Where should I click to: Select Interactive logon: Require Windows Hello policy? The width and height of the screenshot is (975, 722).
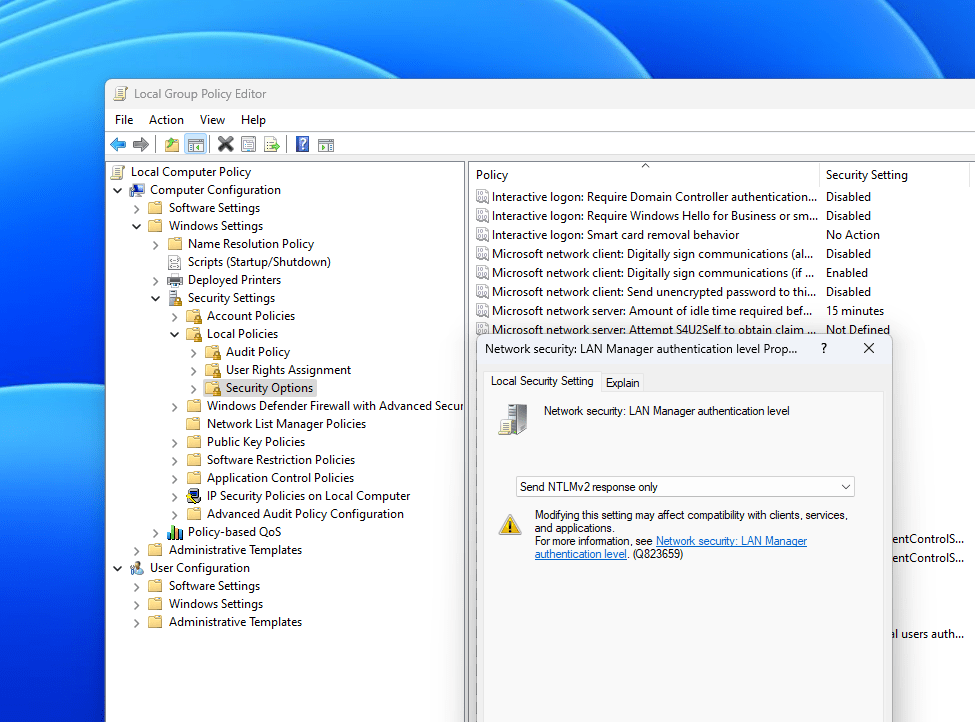click(654, 216)
